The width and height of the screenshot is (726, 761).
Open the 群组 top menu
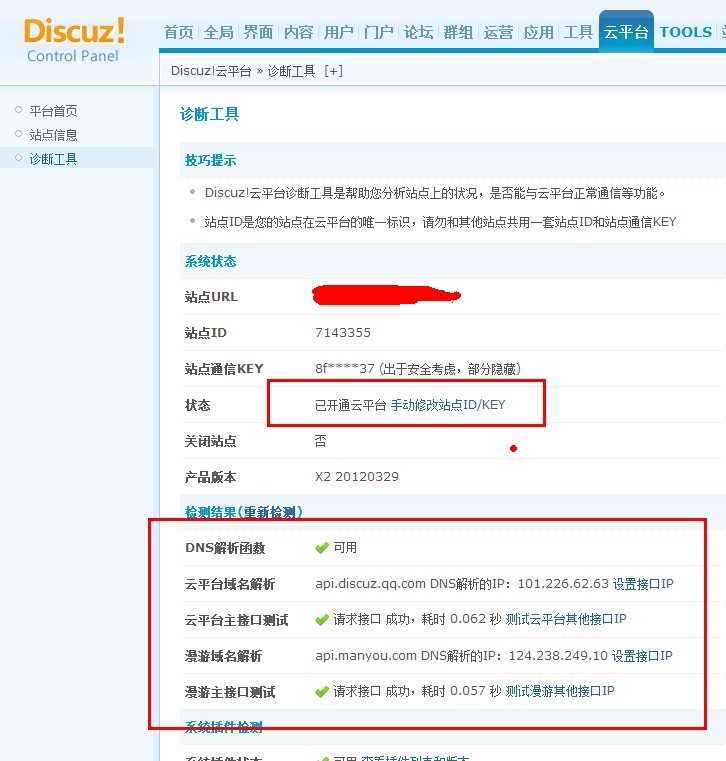click(x=458, y=32)
